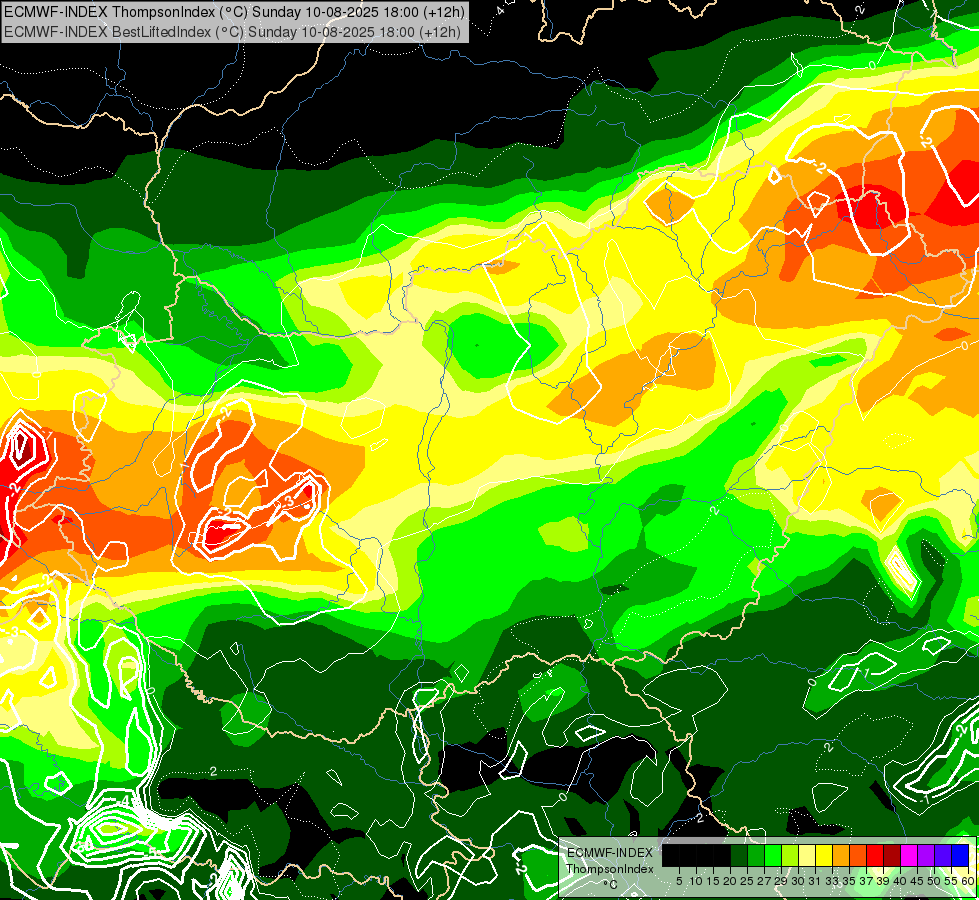Select the medium green 25–27 legend swatch
Viewport: 979px width, 900px height.
point(756,855)
